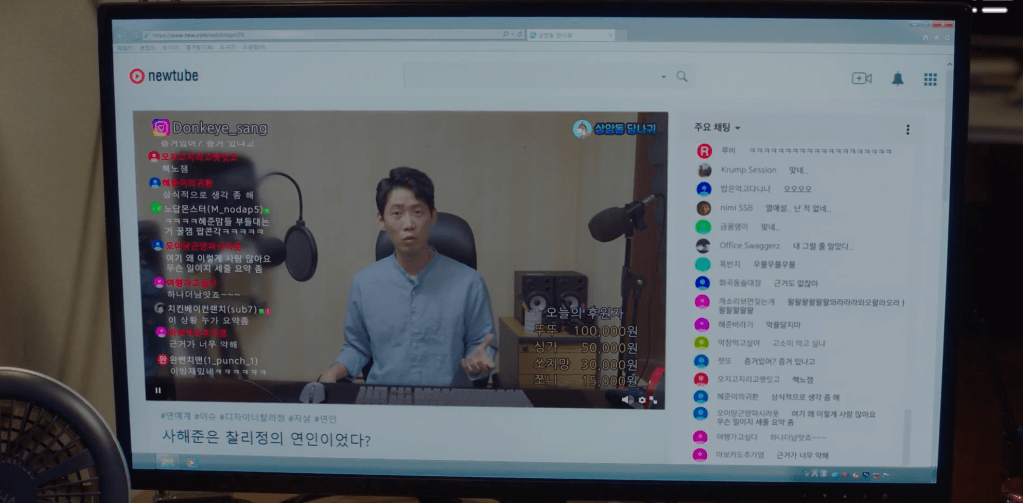Open video player settings gear

pos(642,400)
